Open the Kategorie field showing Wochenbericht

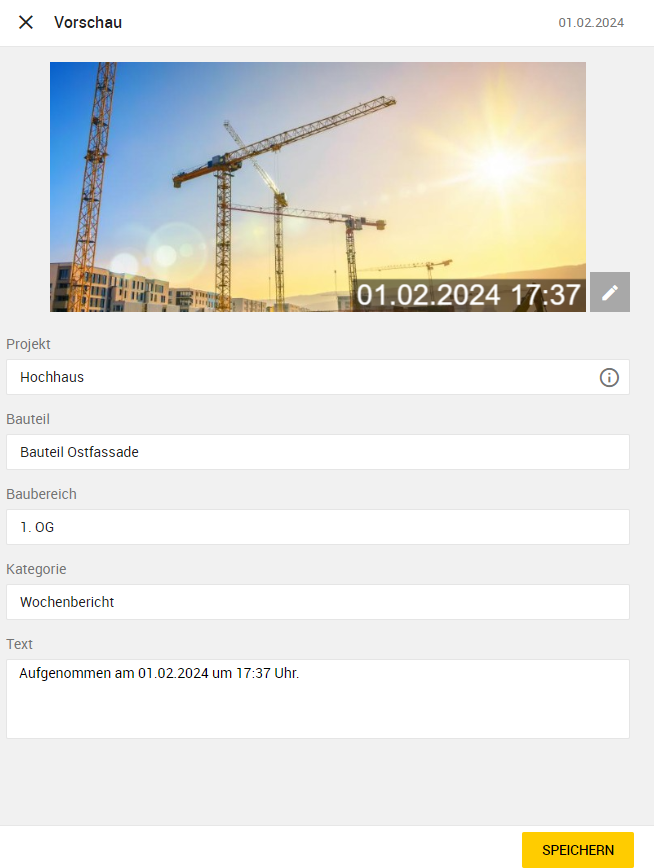pos(318,602)
